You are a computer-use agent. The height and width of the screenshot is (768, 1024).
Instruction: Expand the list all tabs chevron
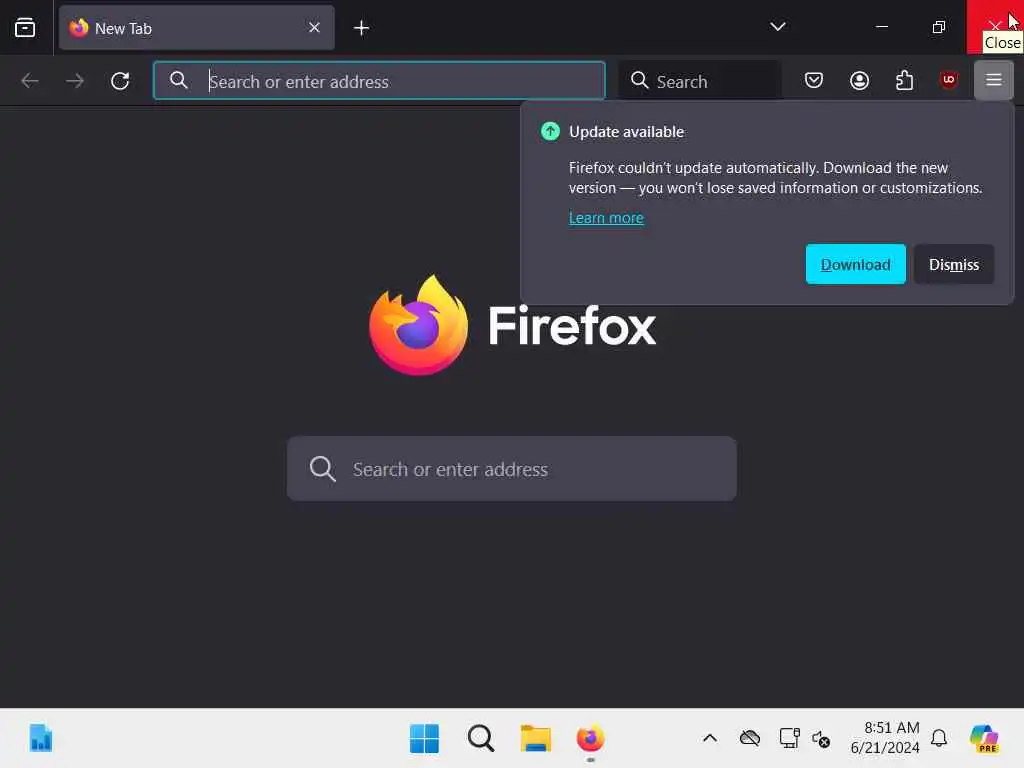pyautogui.click(x=777, y=27)
